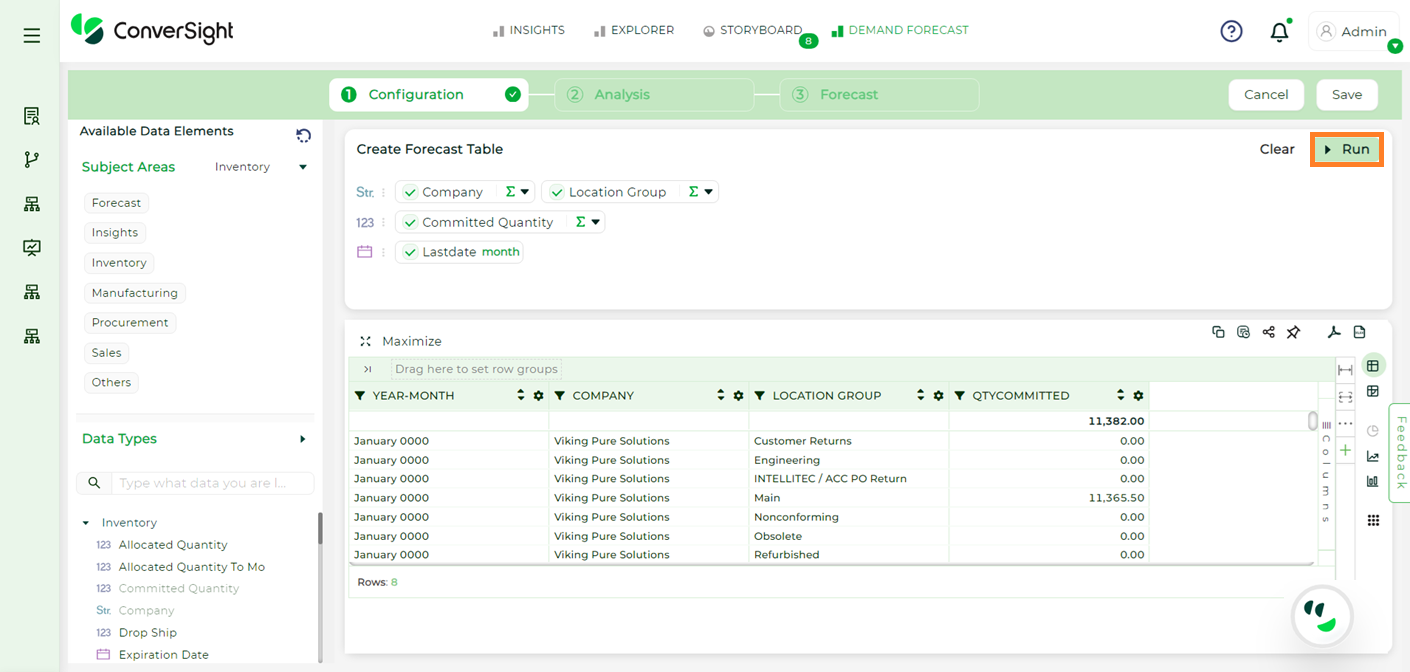
Task: Open the three-dots table options
Action: (x=1345, y=424)
